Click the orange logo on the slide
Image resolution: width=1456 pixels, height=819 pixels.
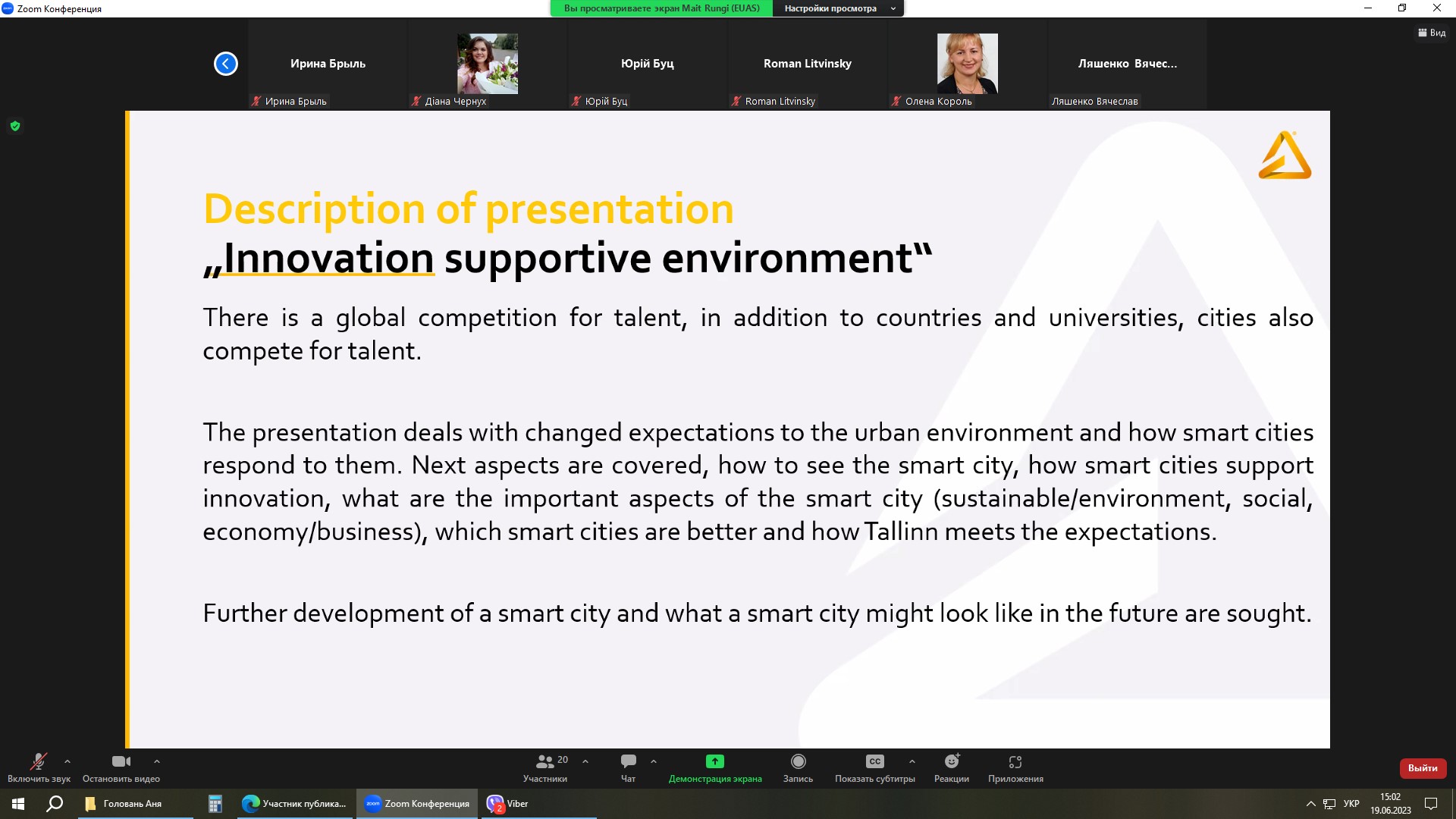pos(1285,155)
